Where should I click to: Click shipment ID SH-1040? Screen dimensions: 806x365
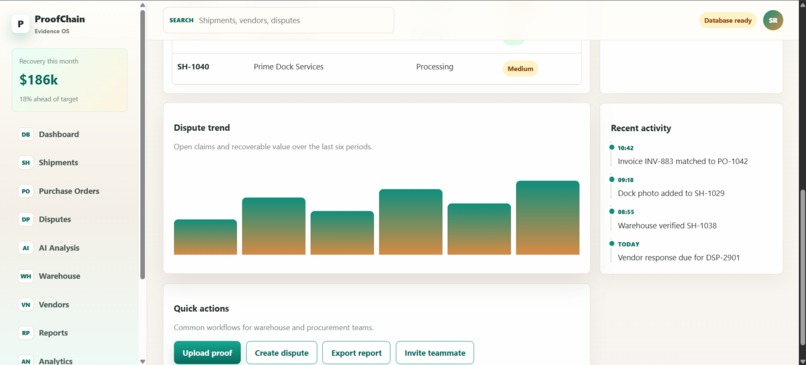pos(193,67)
